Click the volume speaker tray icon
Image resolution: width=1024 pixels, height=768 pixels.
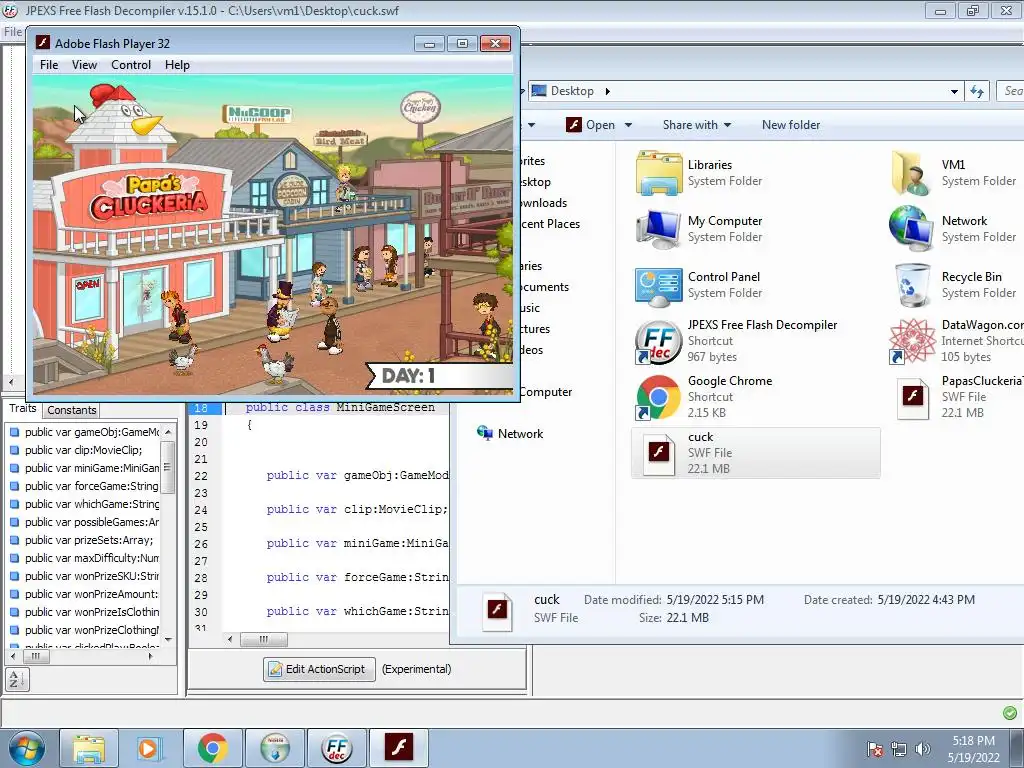pos(923,749)
